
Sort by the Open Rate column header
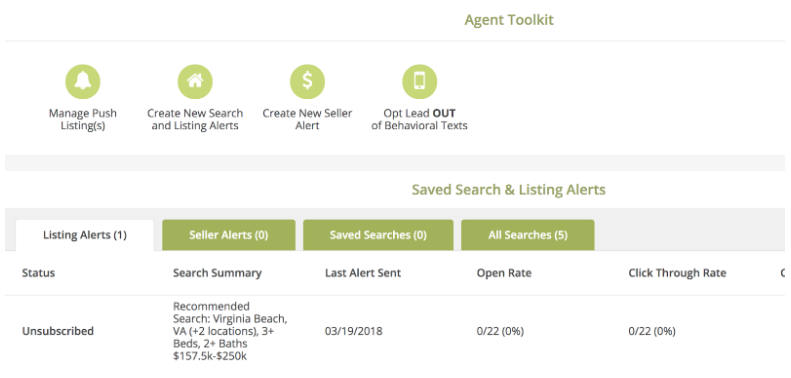pos(504,273)
